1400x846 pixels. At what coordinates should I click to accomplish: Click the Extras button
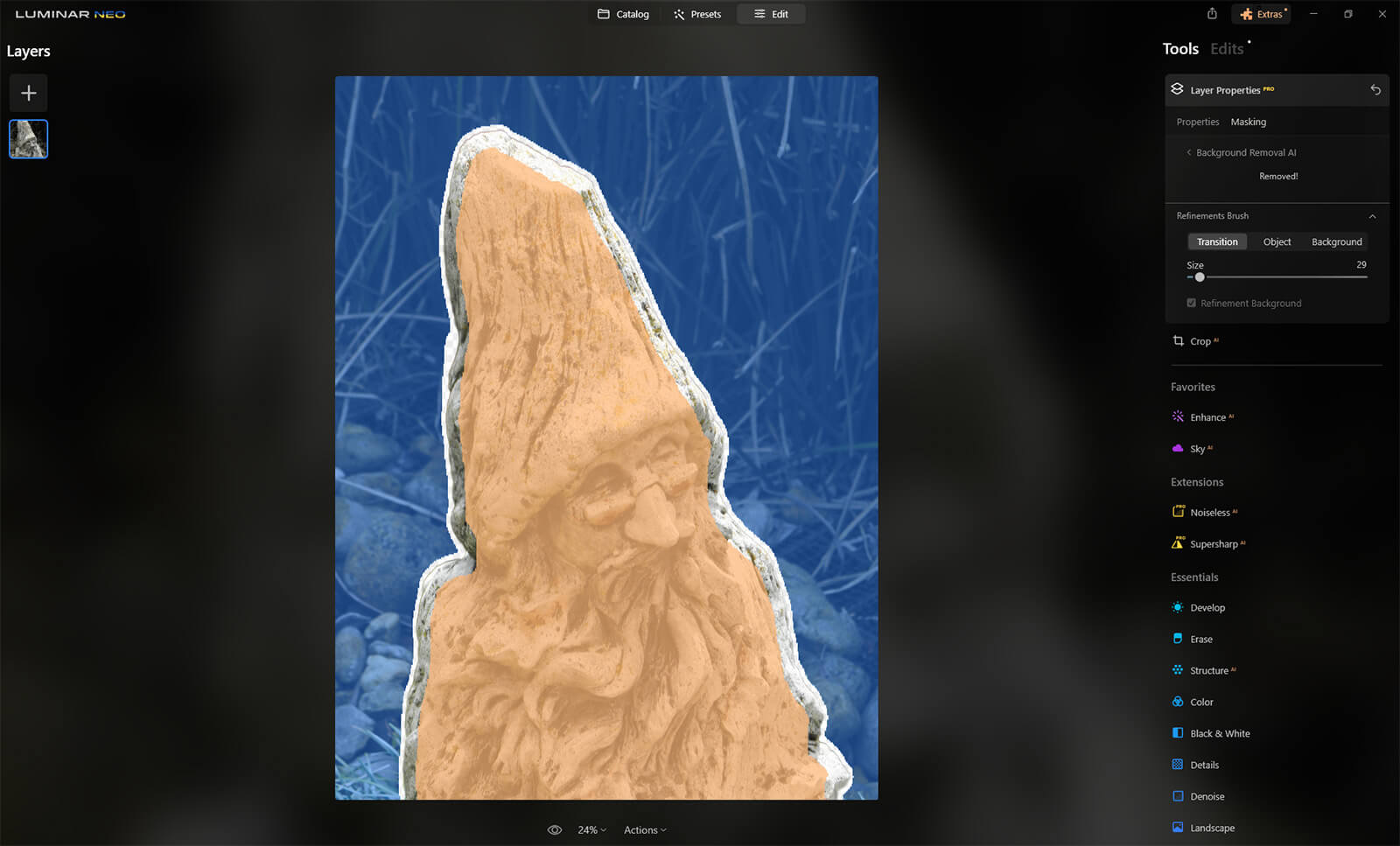point(1261,14)
